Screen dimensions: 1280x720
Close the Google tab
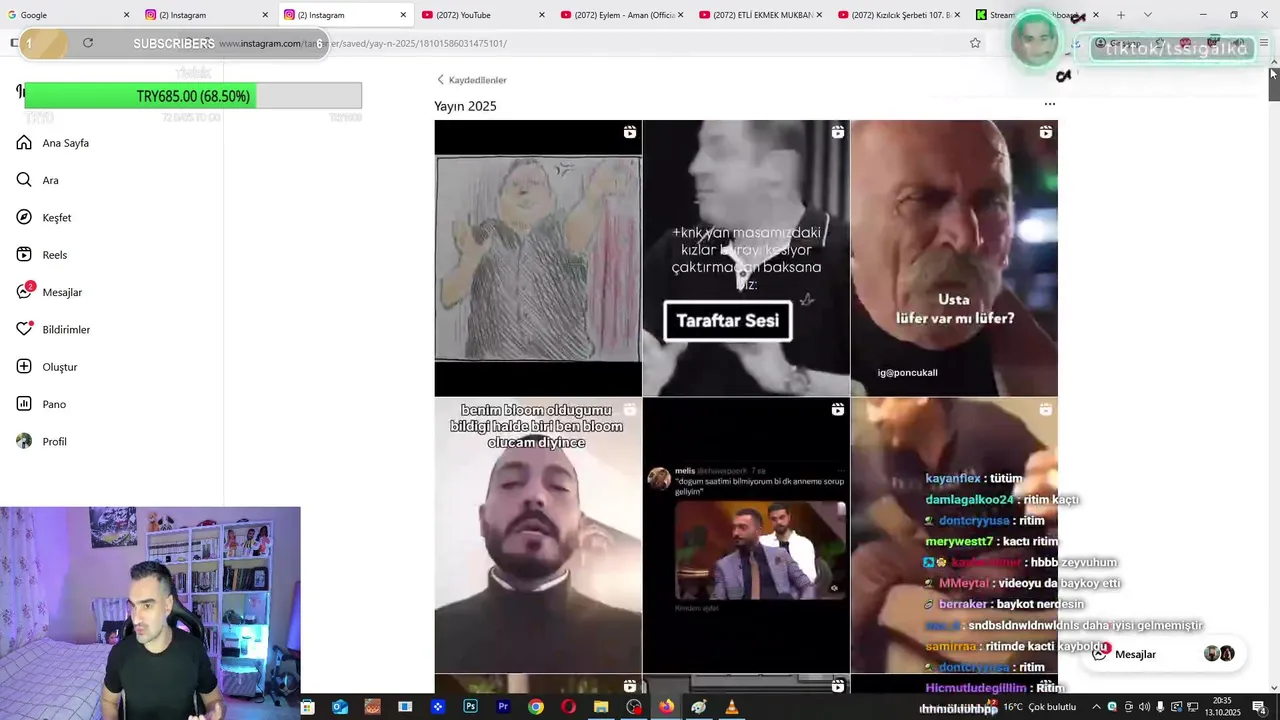pos(126,15)
